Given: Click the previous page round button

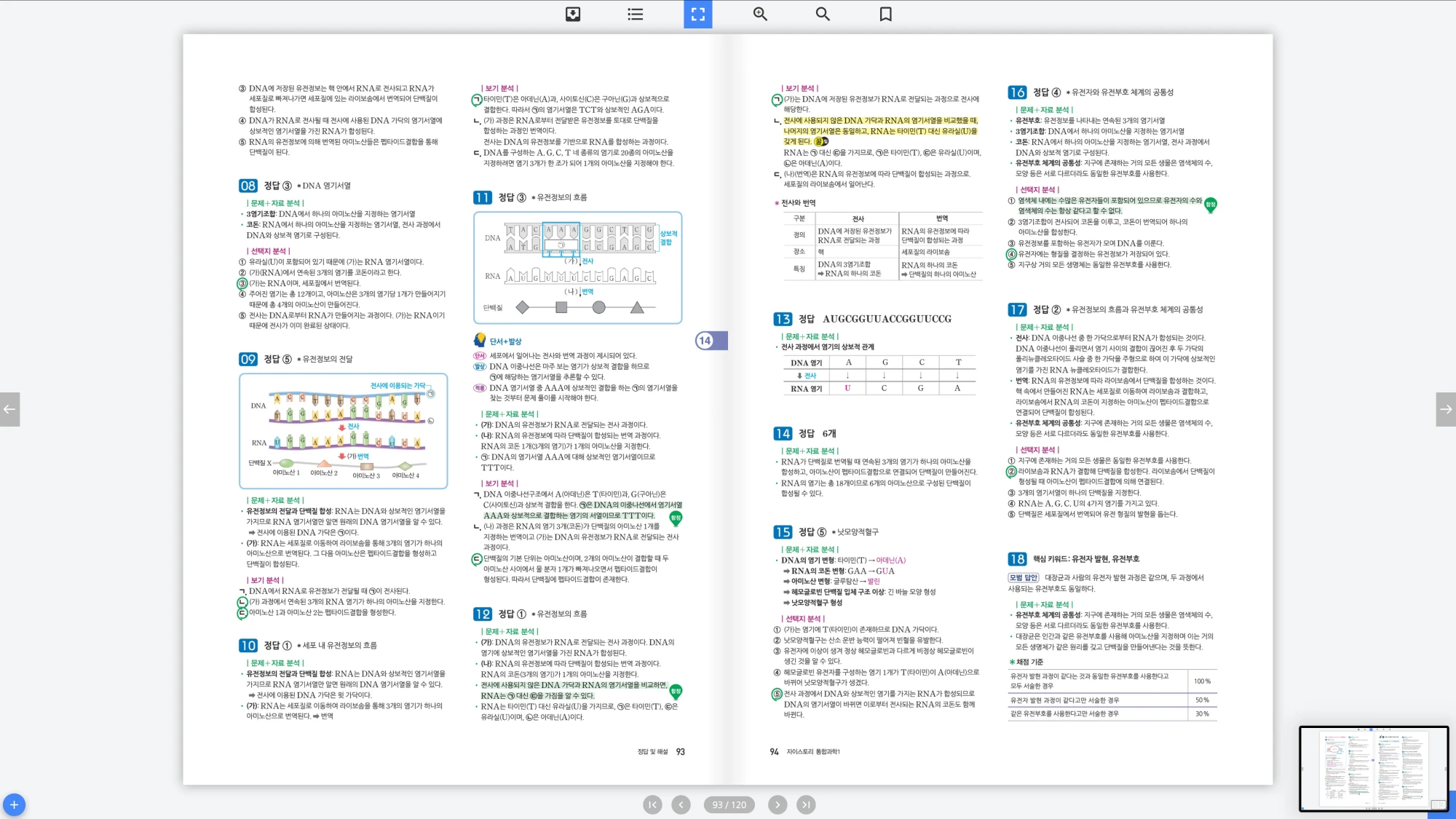Looking at the screenshot, I should (681, 804).
